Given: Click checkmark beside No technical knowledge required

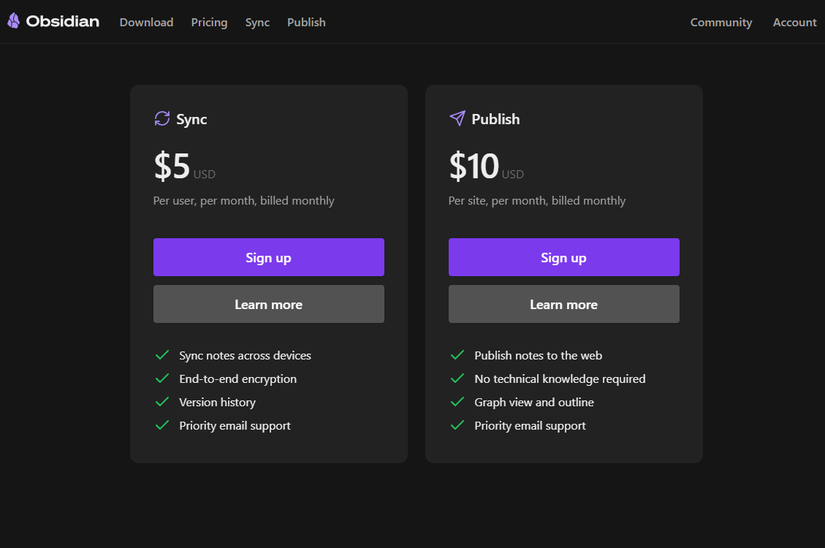Looking at the screenshot, I should click(x=457, y=379).
